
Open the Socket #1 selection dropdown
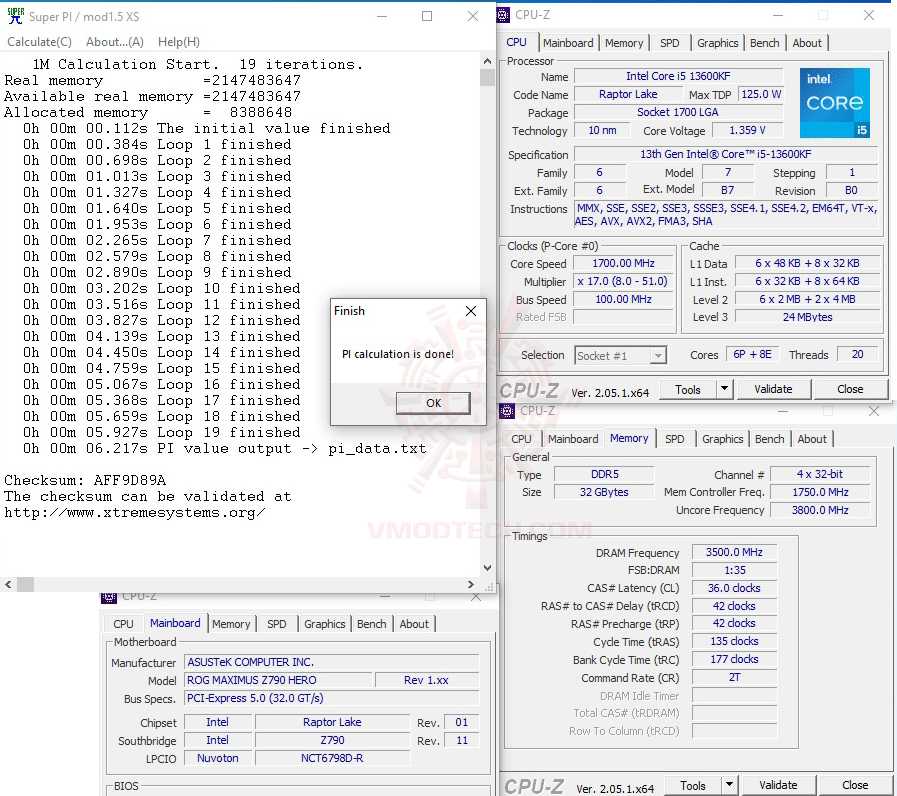658,355
